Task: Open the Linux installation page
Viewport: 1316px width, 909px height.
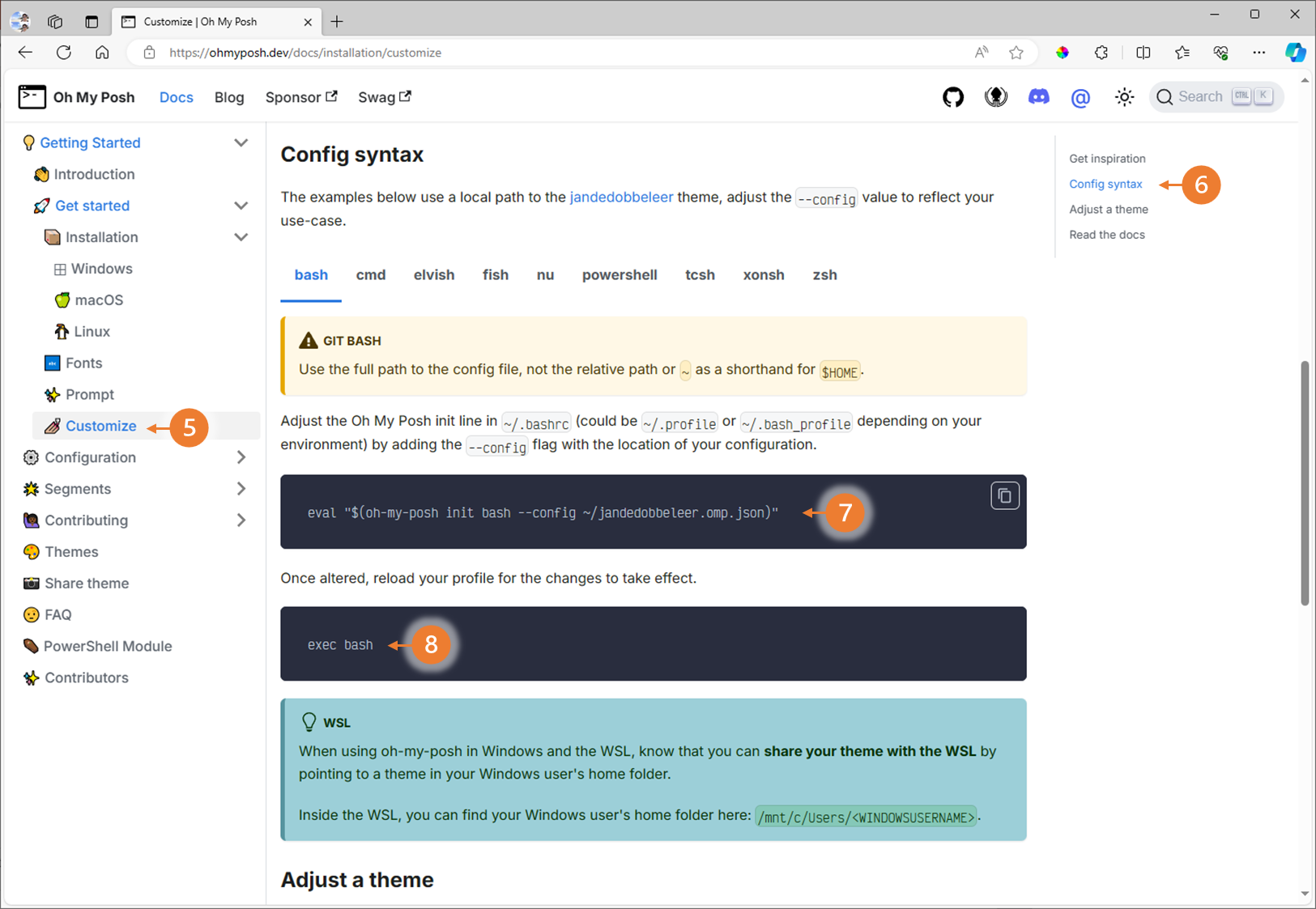Action: coord(92,332)
